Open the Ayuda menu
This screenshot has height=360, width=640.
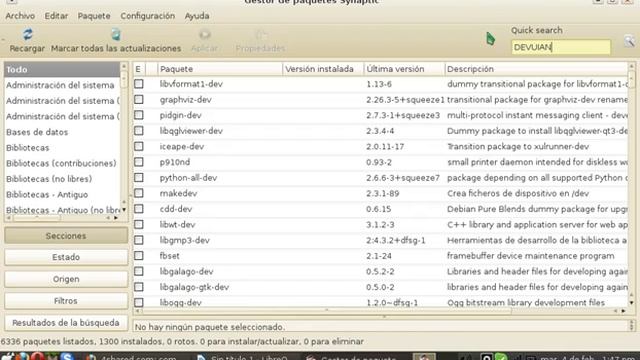coord(197,16)
